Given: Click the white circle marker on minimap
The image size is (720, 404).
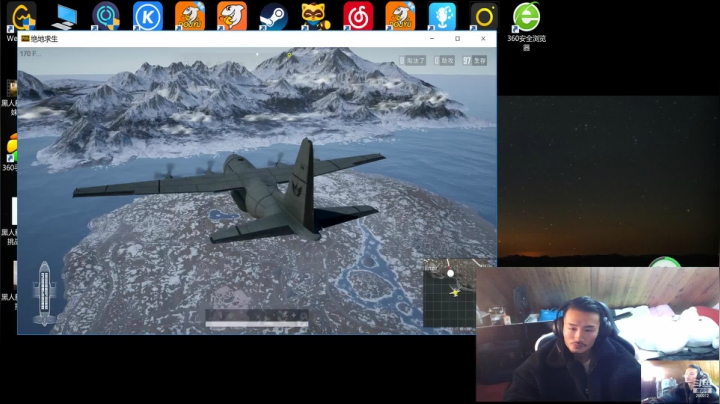Looking at the screenshot, I should pos(450,273).
